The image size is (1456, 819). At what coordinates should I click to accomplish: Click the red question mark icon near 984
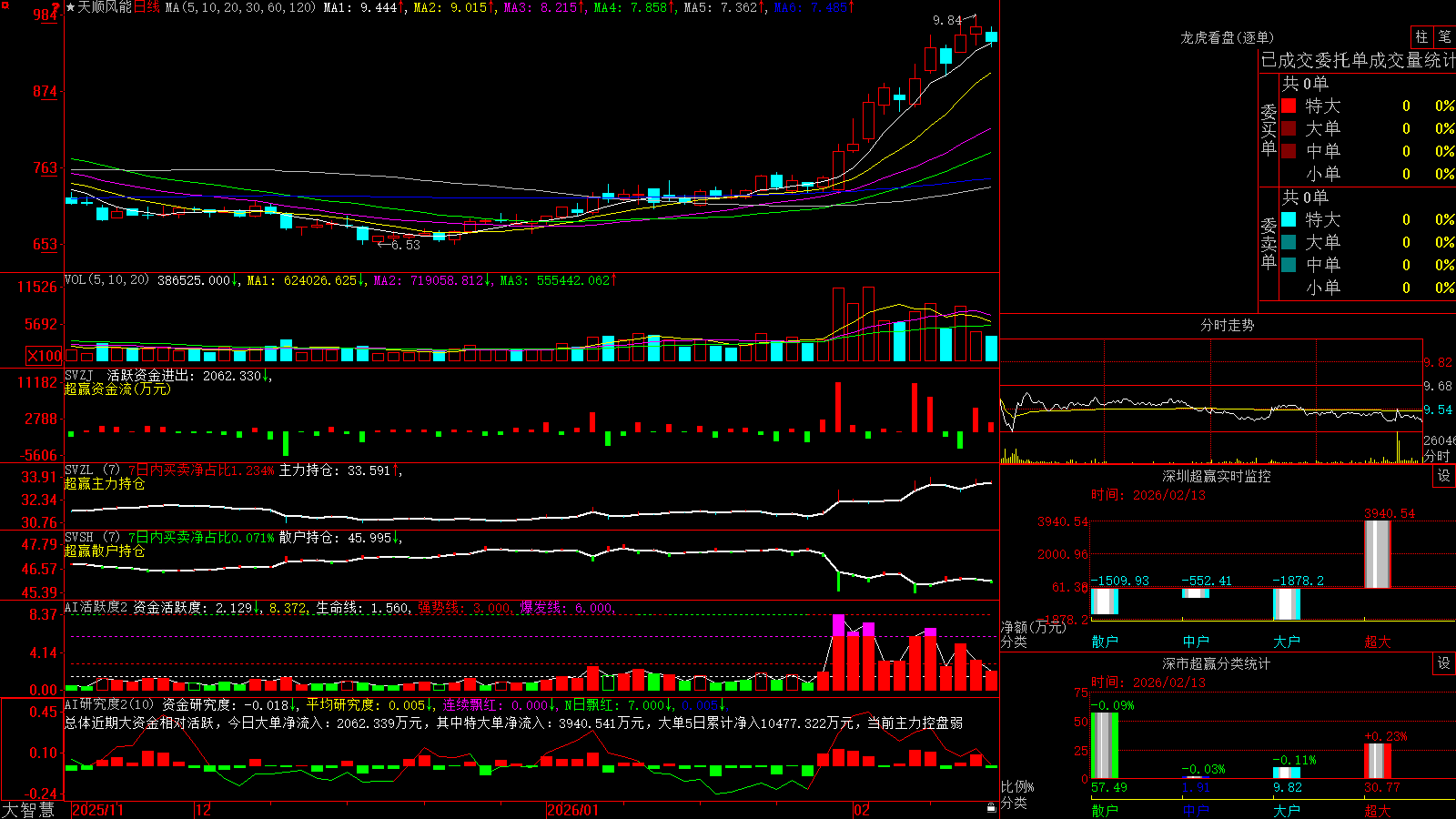[56, 7]
